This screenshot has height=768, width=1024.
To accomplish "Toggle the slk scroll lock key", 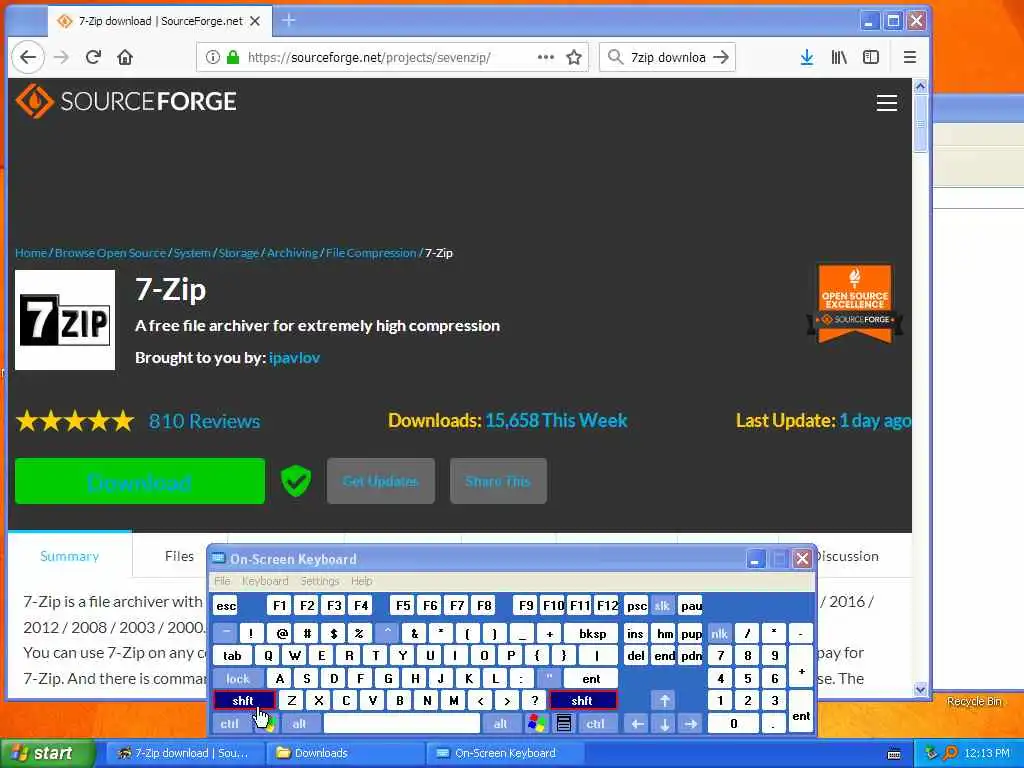I will [662, 606].
